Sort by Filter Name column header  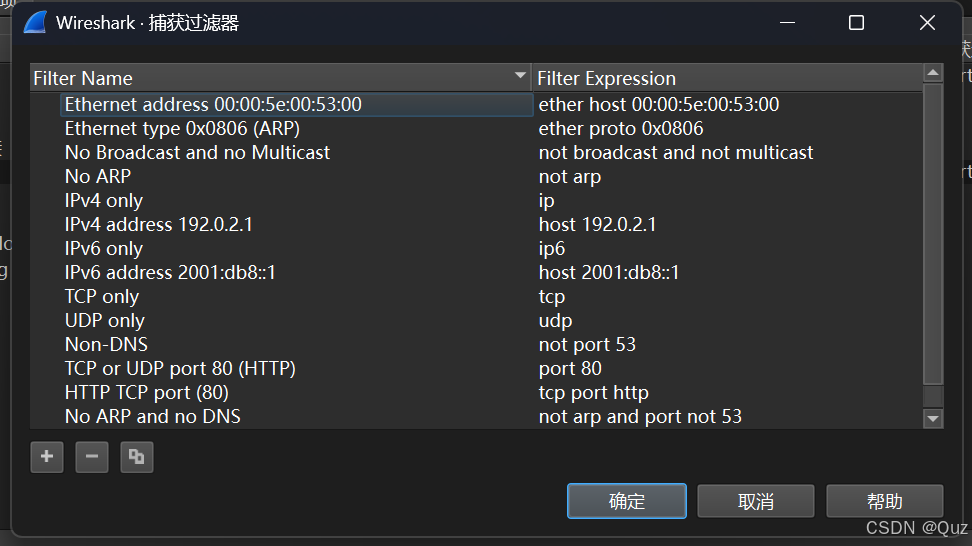(x=281, y=78)
